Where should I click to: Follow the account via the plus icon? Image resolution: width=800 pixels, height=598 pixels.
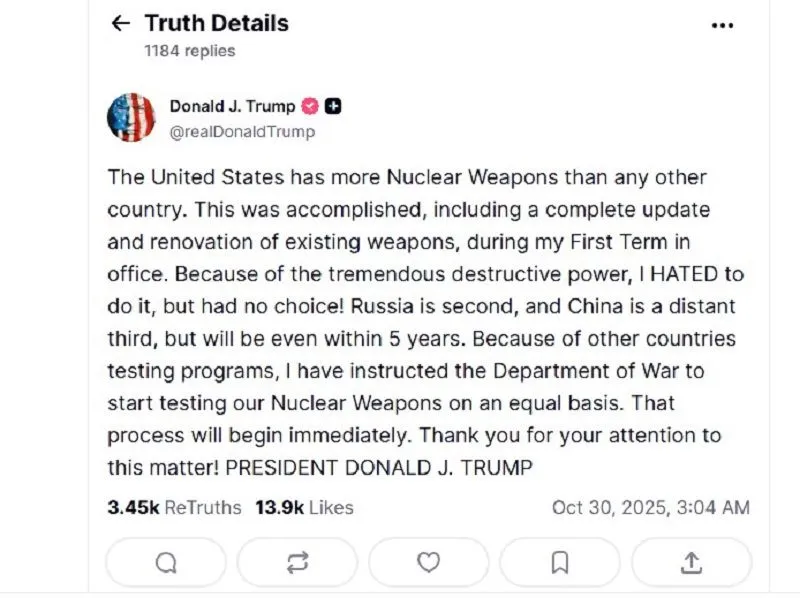click(x=332, y=104)
